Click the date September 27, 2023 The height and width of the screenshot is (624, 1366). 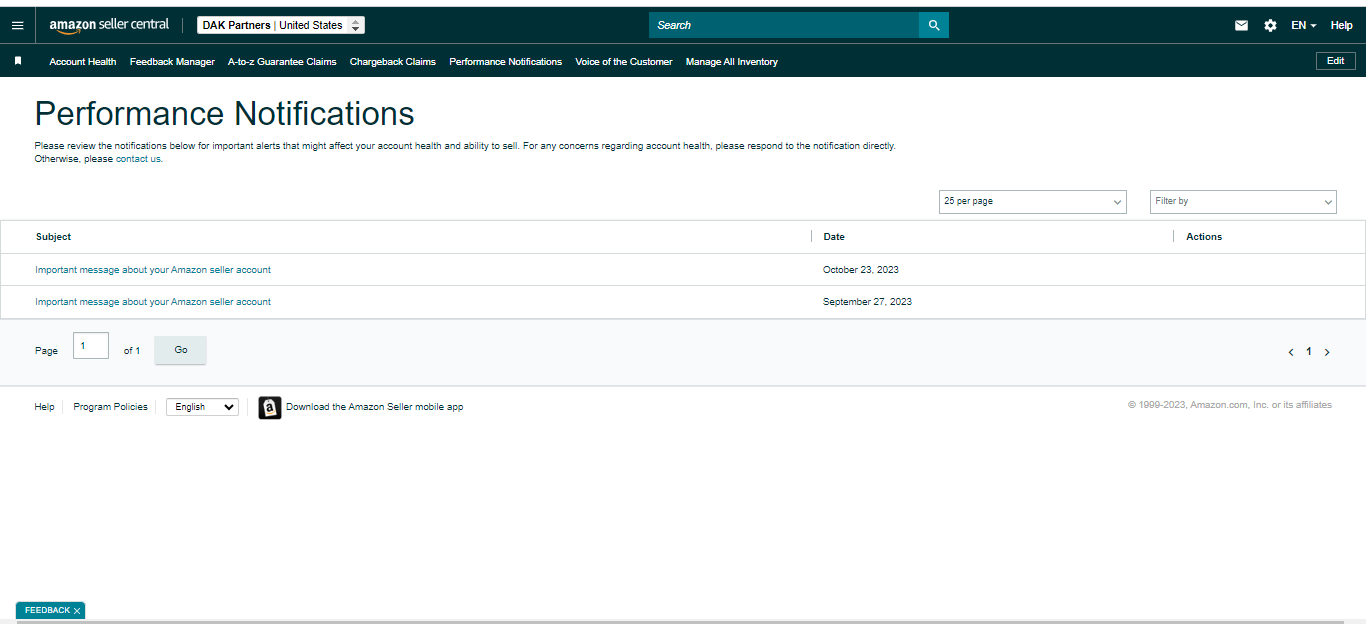tap(867, 302)
